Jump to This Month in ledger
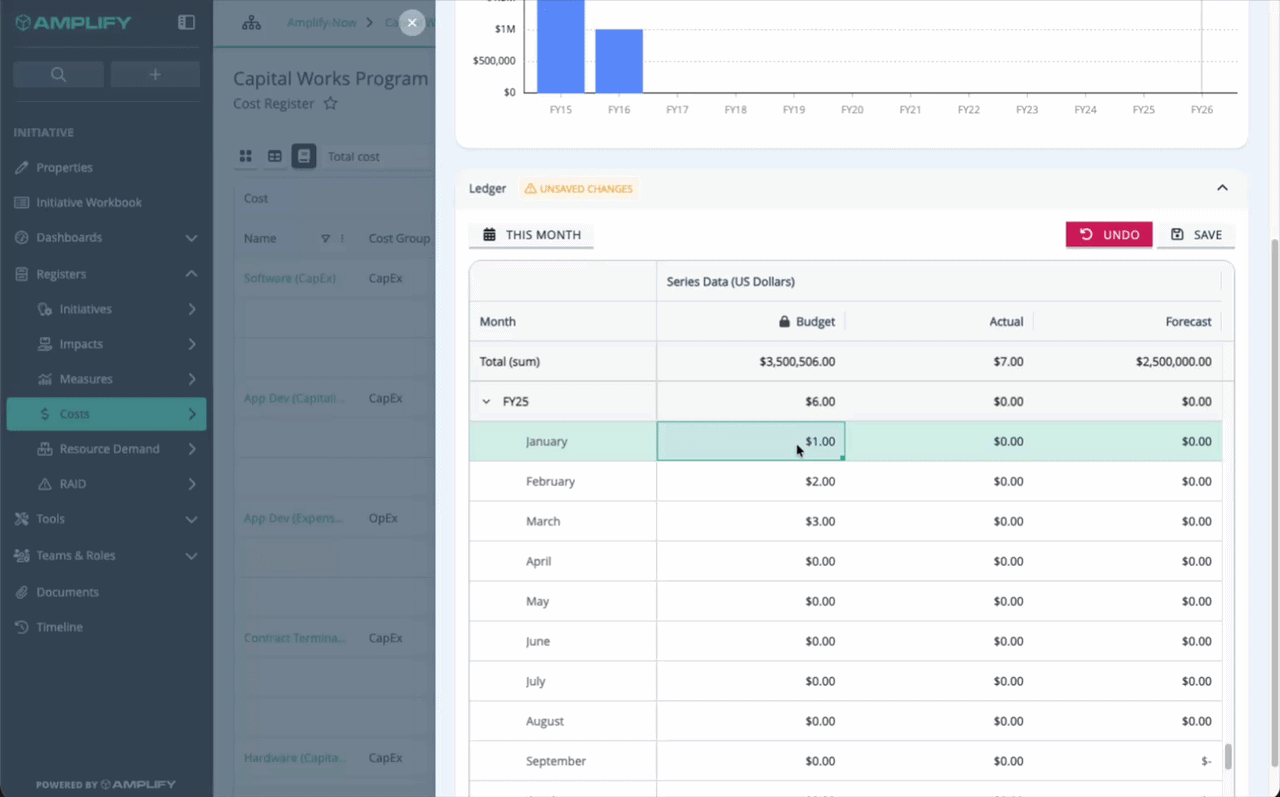Screen dimensions: 1280x797 [x=531, y=235]
